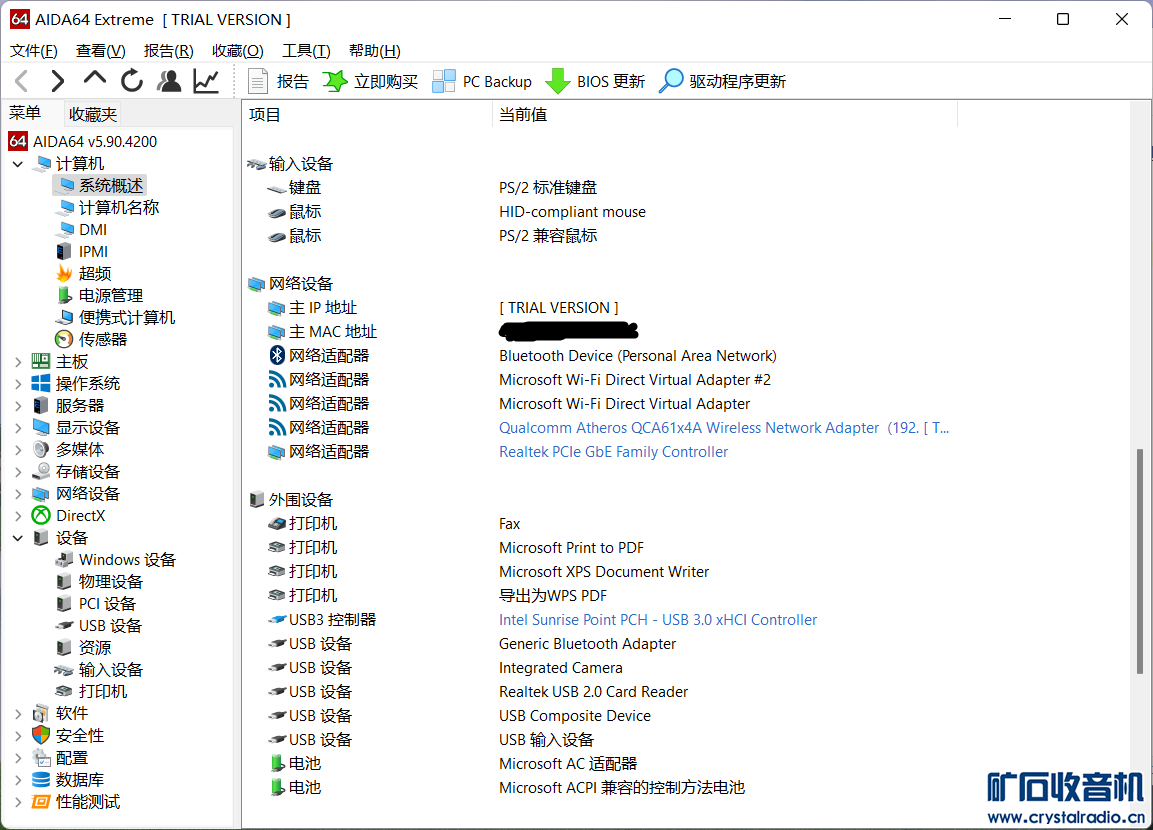Click the Forward navigation arrow
The height and width of the screenshot is (830, 1153).
(x=57, y=81)
